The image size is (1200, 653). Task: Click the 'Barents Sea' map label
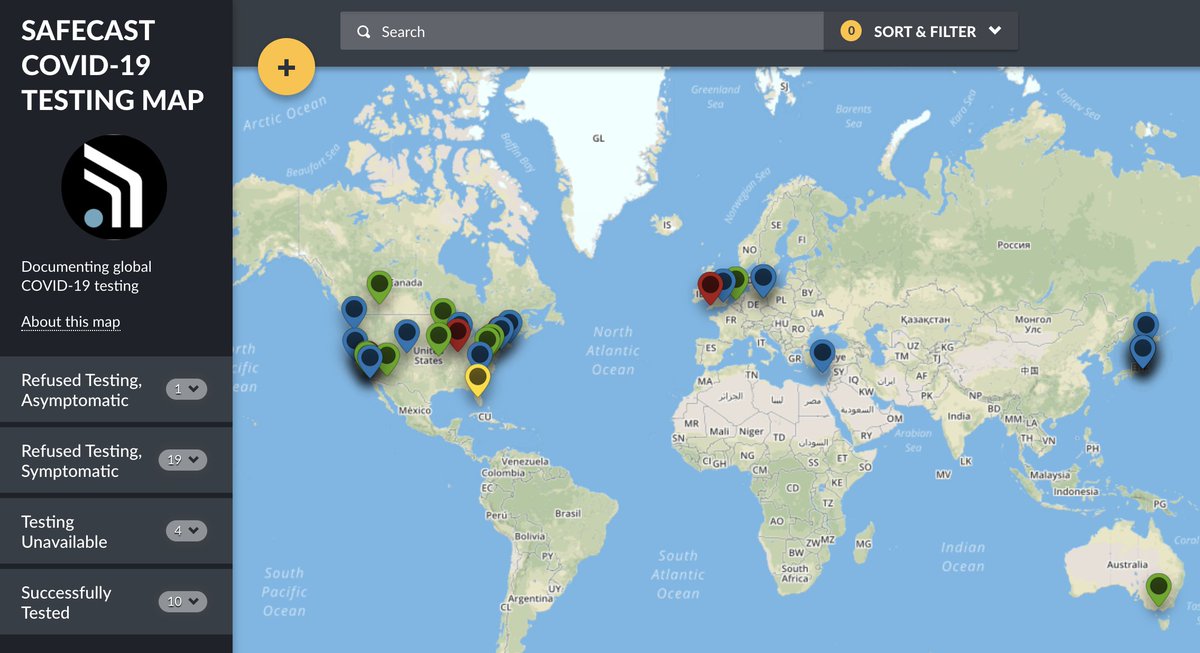point(853,116)
